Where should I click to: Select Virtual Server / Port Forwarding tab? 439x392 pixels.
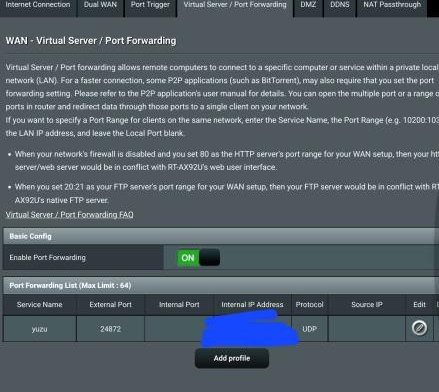click(x=235, y=7)
